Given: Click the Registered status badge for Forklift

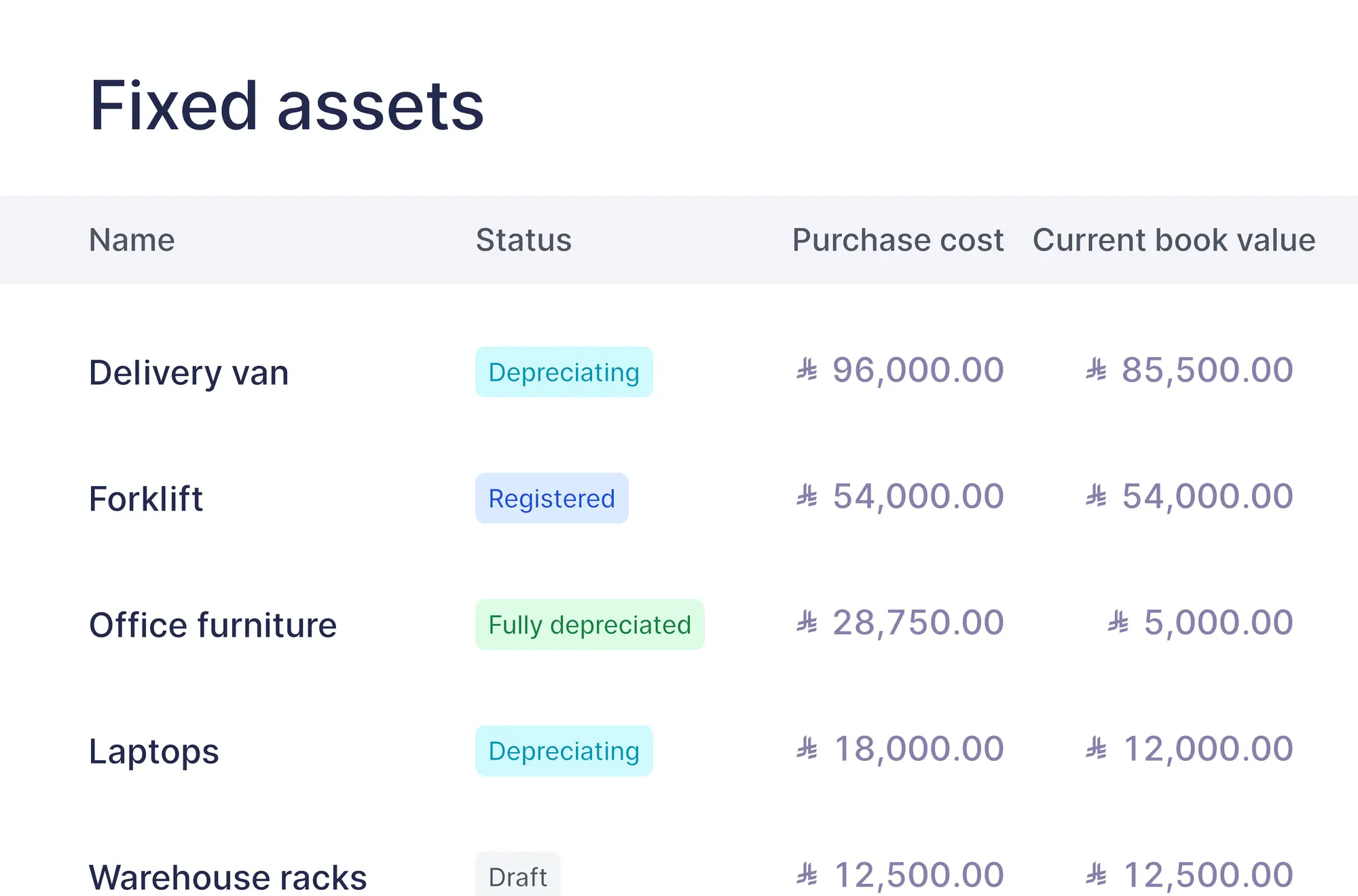Looking at the screenshot, I should pyautogui.click(x=552, y=498).
